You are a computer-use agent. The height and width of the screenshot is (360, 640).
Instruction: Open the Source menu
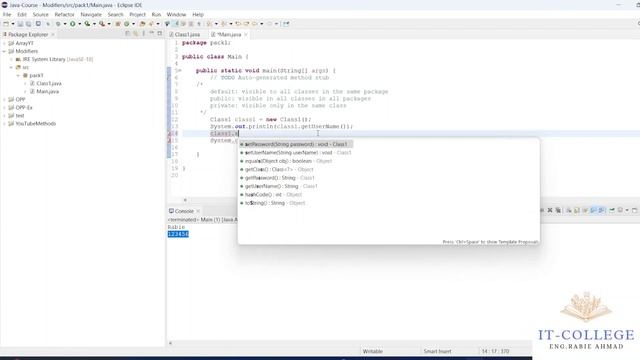[40, 14]
